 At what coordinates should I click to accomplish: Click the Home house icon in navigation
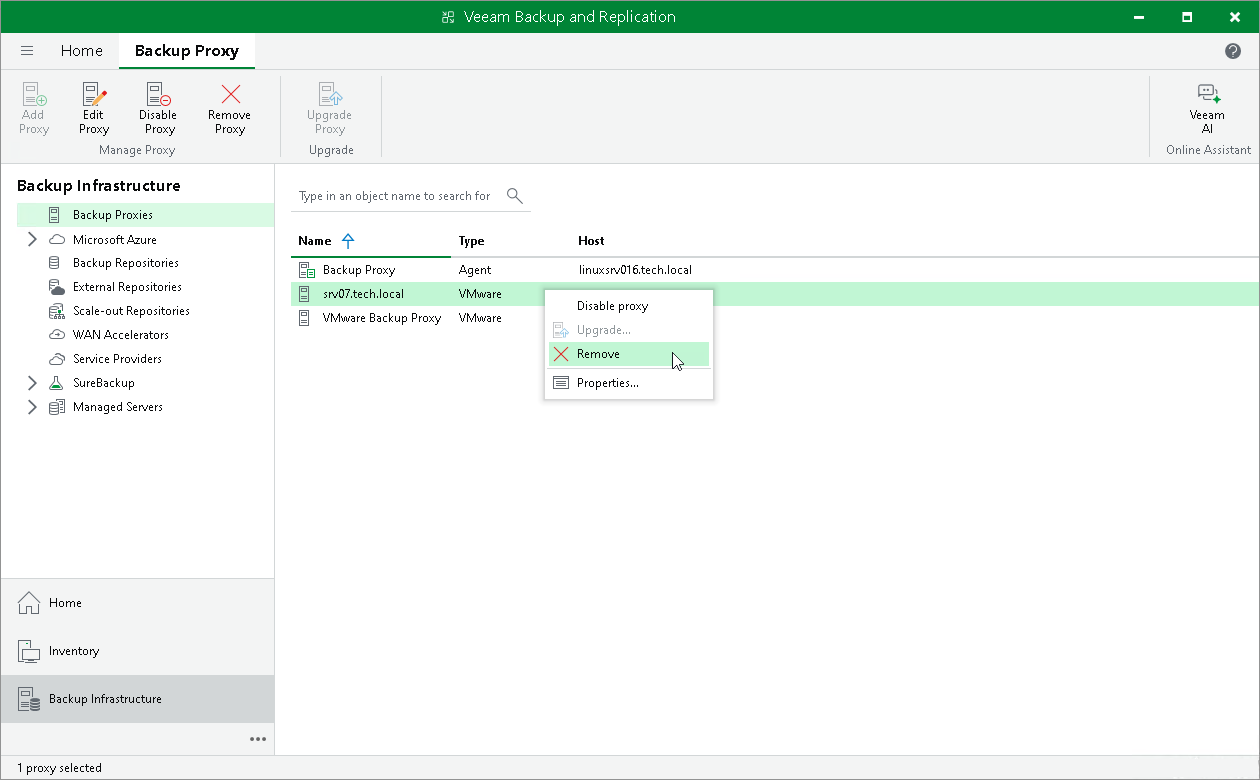(x=29, y=603)
